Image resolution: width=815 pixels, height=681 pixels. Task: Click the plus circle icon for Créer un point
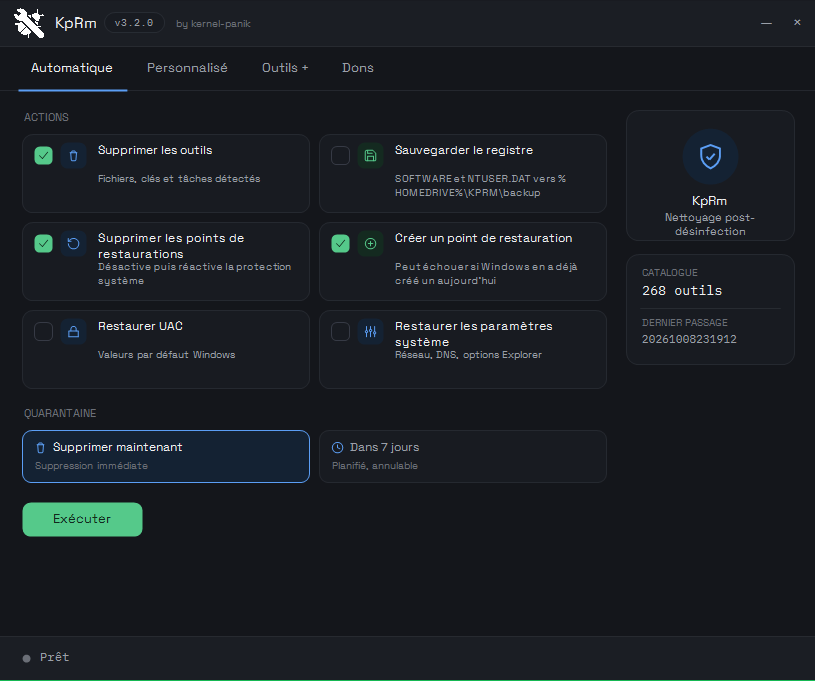tap(371, 243)
